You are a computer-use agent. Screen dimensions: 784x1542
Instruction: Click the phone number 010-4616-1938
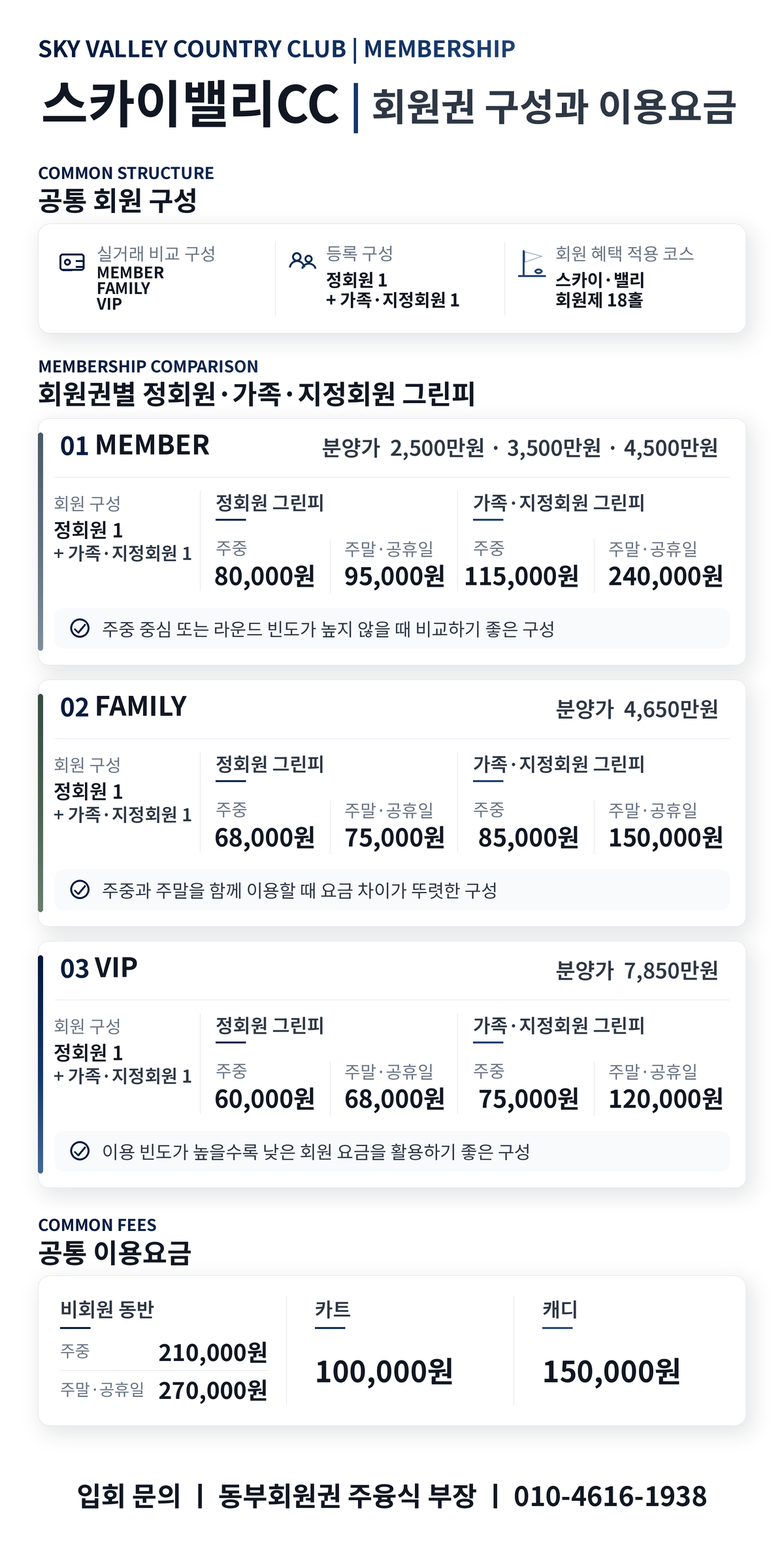point(610,1496)
